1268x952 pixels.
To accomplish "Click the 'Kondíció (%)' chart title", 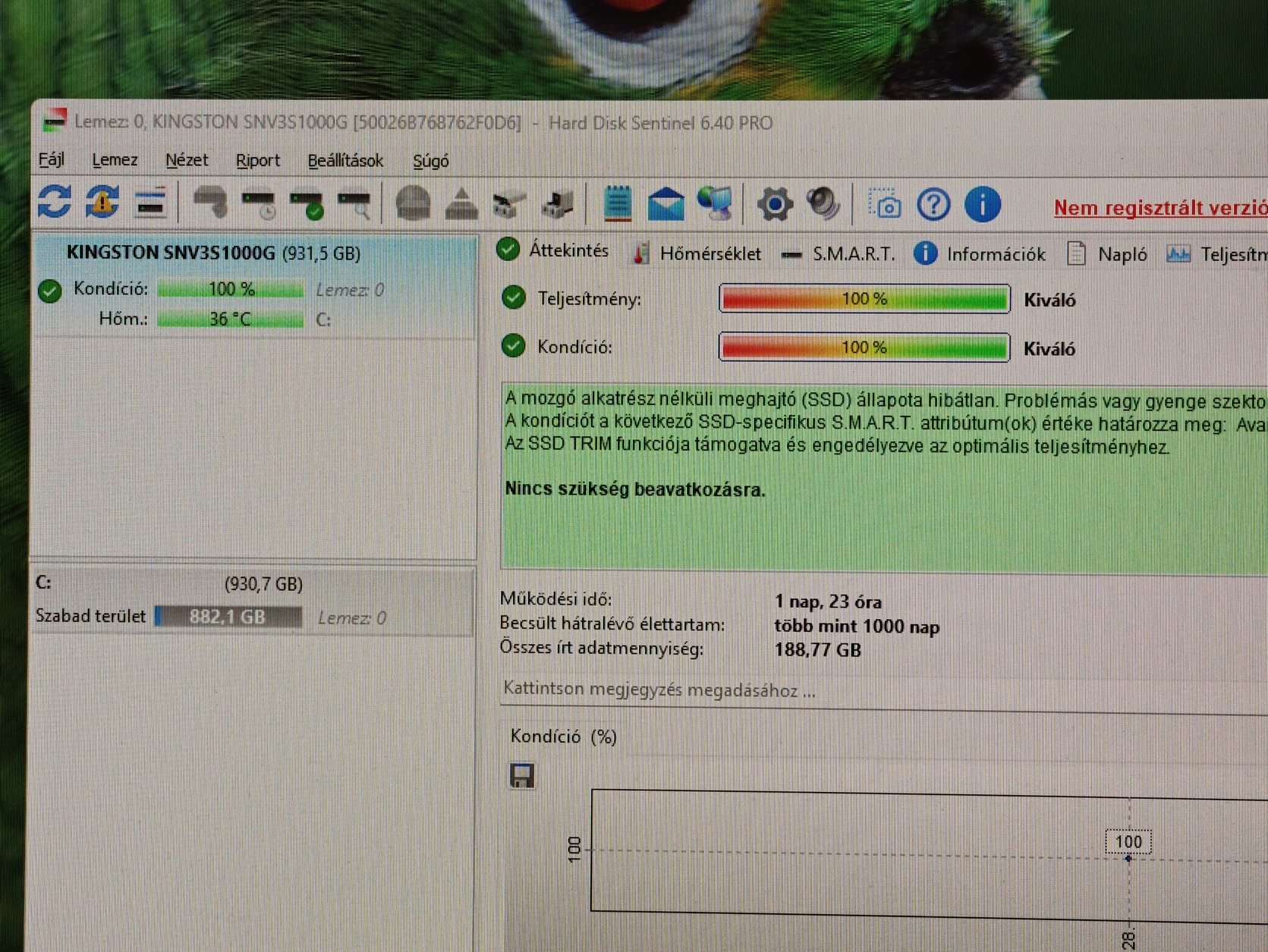I will [x=564, y=736].
